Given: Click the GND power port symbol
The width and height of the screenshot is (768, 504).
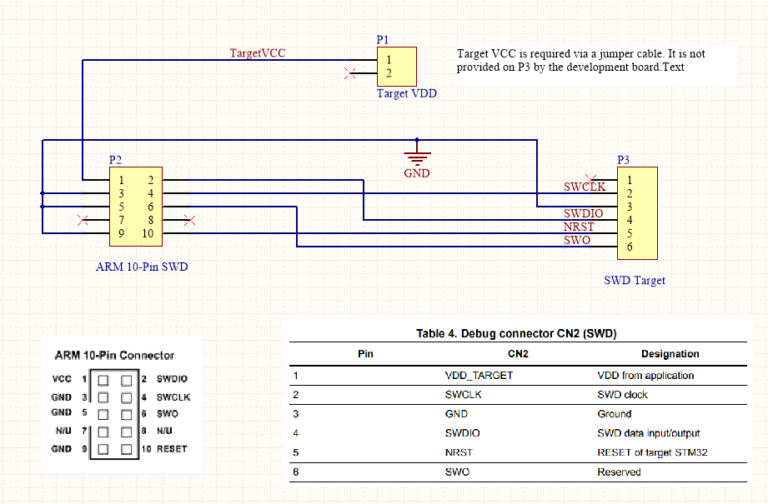Looking at the screenshot, I should [417, 159].
